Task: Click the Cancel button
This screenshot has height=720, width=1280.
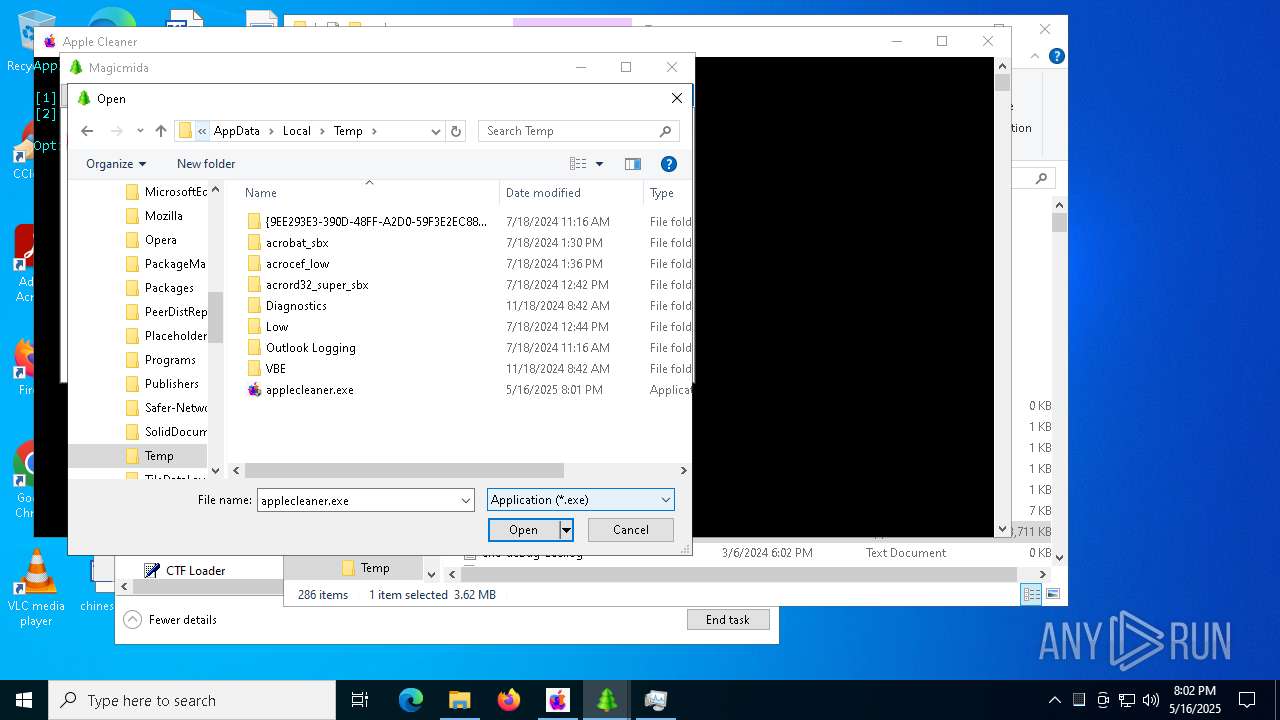Action: click(x=631, y=530)
